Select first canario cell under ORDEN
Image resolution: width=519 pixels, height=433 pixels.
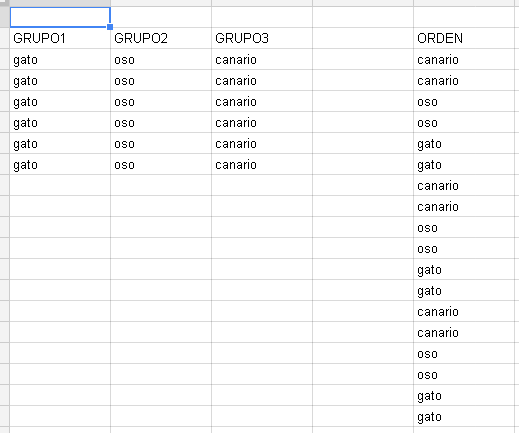(464, 59)
